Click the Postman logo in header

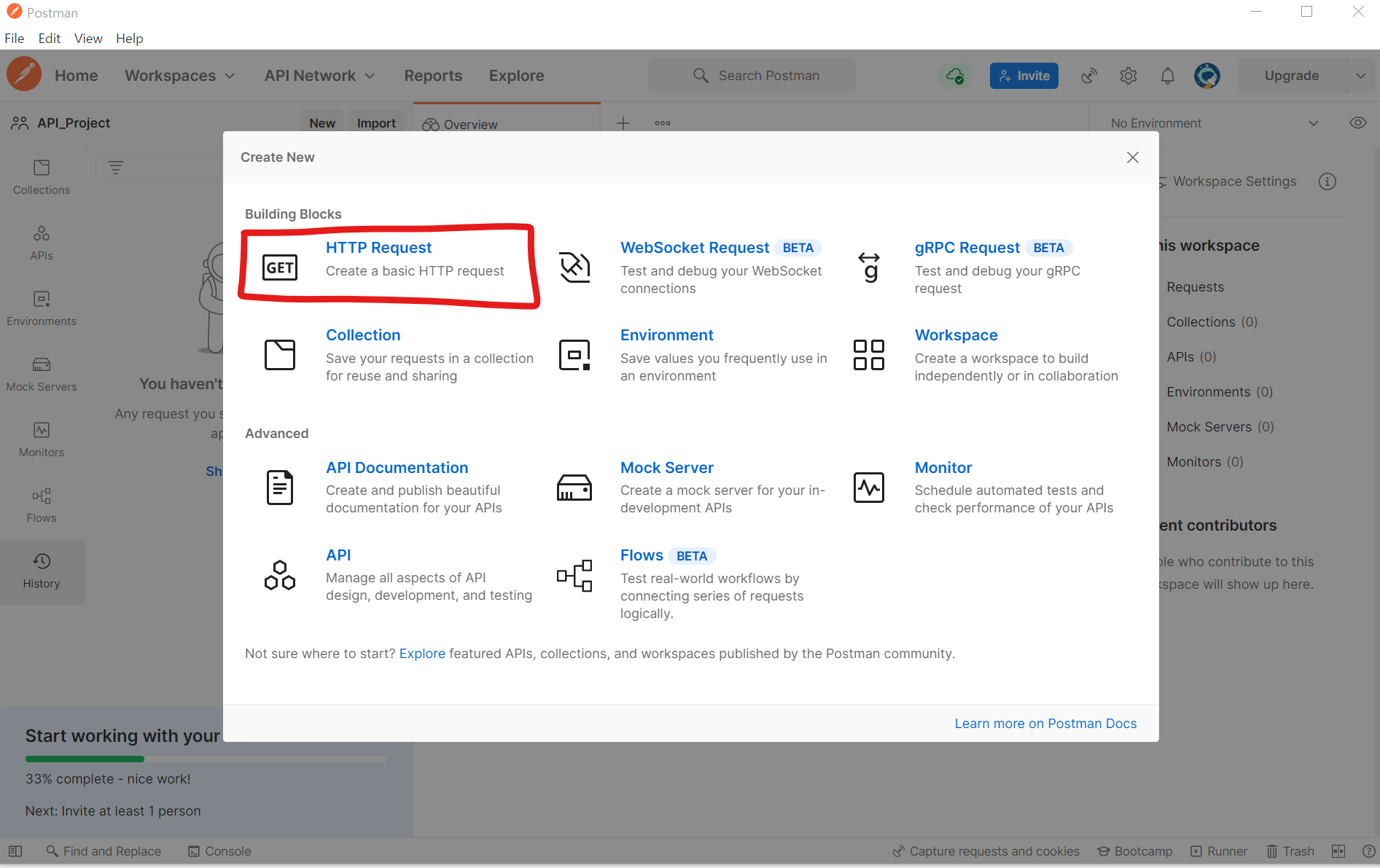pos(24,74)
